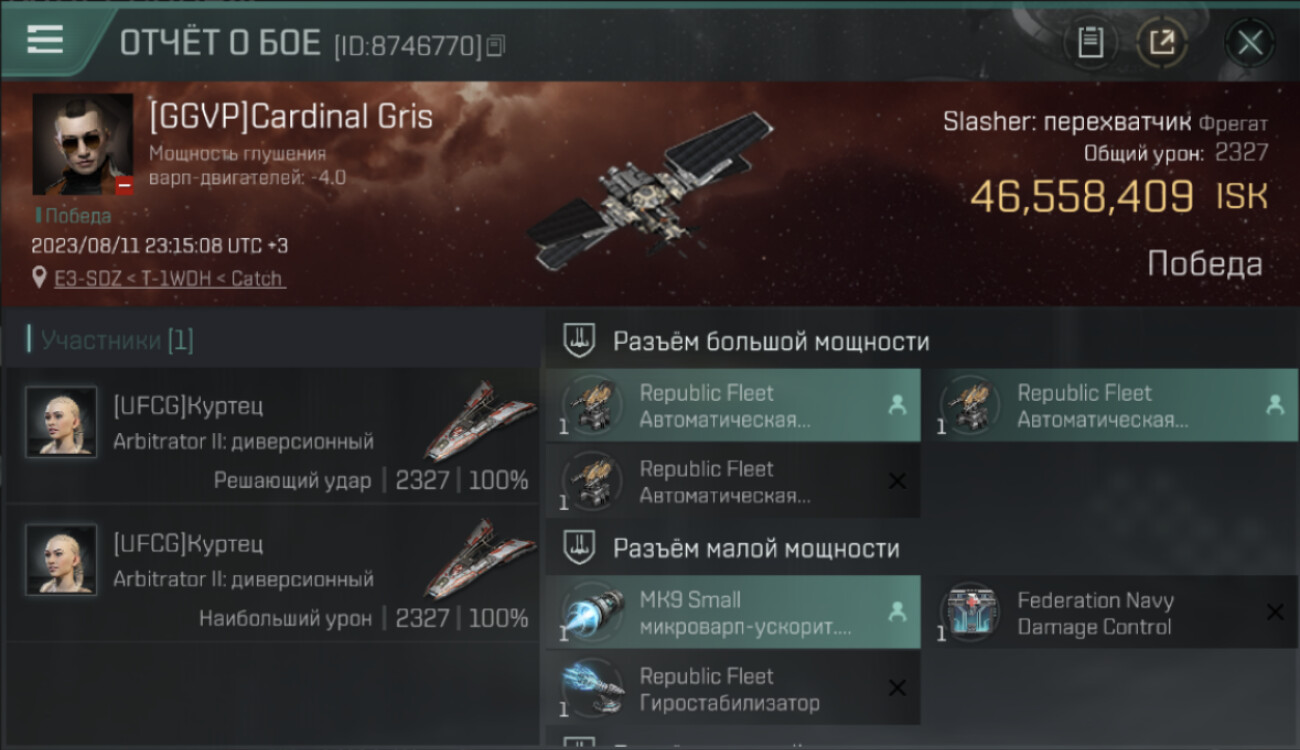1300x750 pixels.
Task: Click the 46,558,409 ISK value
Action: pos(1118,197)
